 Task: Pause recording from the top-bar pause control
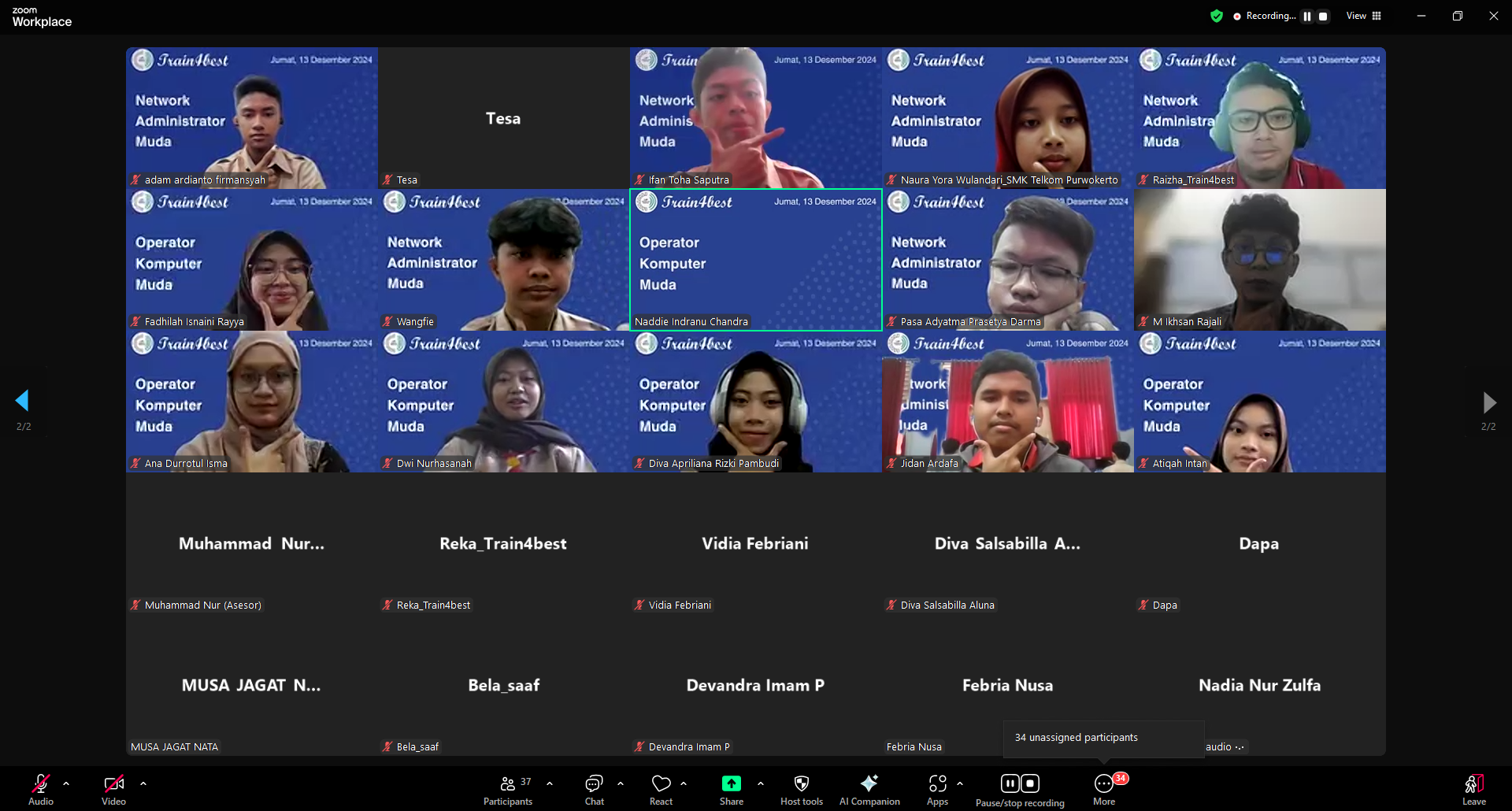(x=1306, y=16)
